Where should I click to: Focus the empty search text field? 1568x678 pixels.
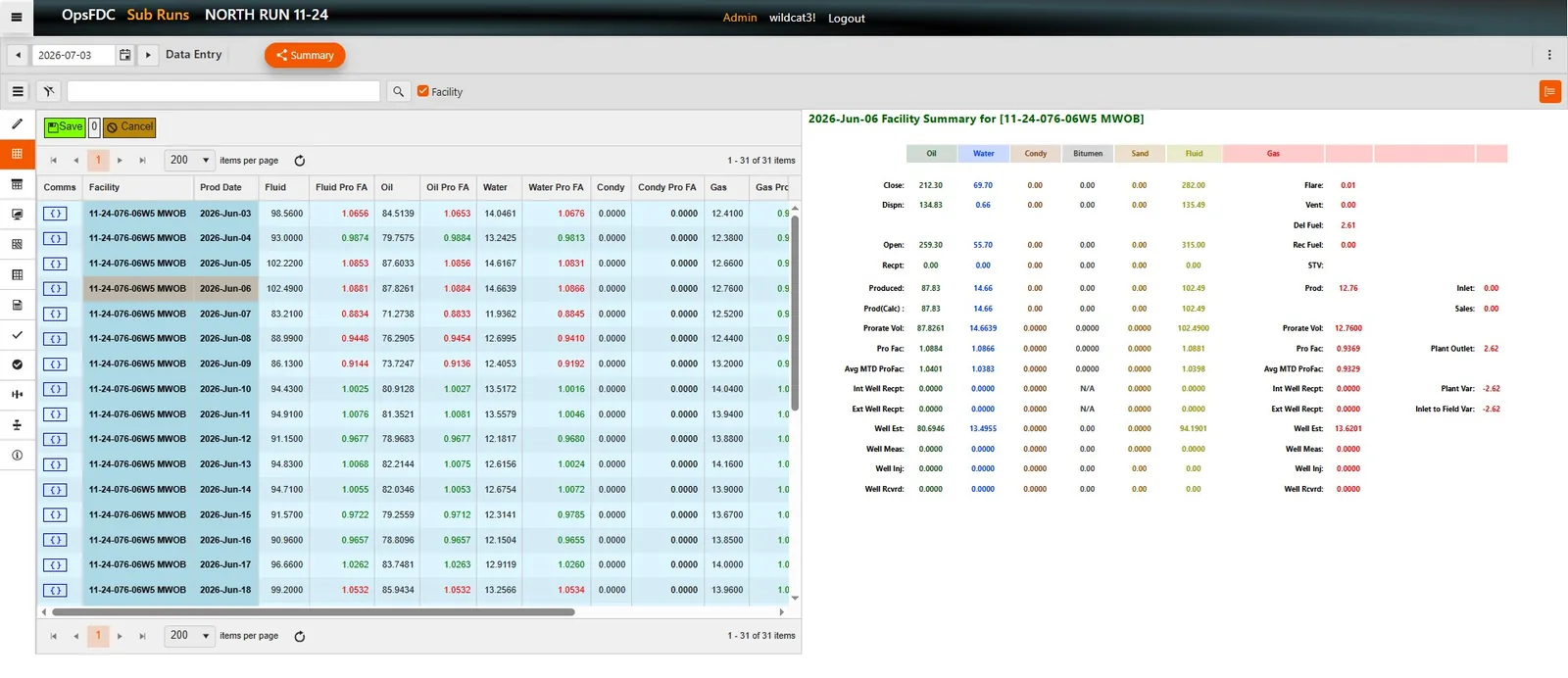point(223,91)
